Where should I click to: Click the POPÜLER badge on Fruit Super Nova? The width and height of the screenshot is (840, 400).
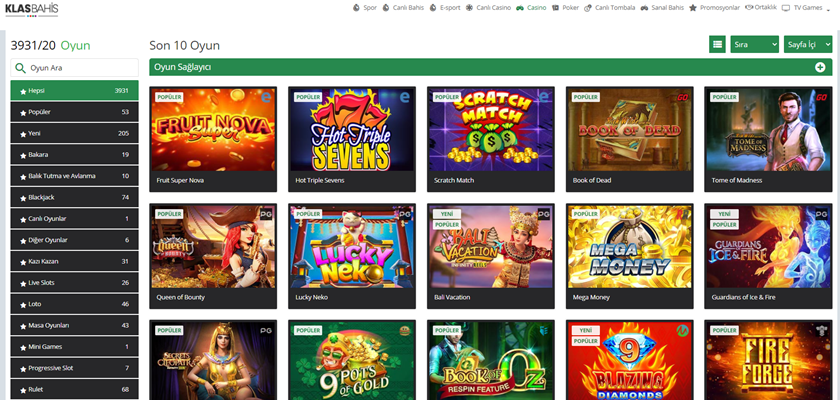tap(169, 97)
